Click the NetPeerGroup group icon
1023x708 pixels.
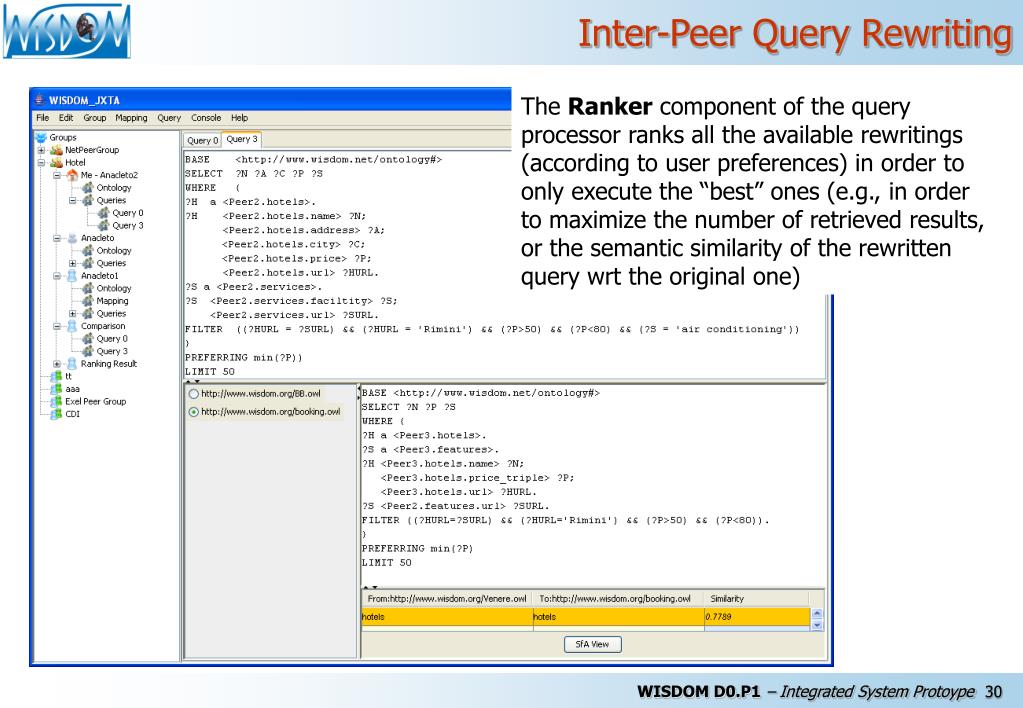pos(57,150)
